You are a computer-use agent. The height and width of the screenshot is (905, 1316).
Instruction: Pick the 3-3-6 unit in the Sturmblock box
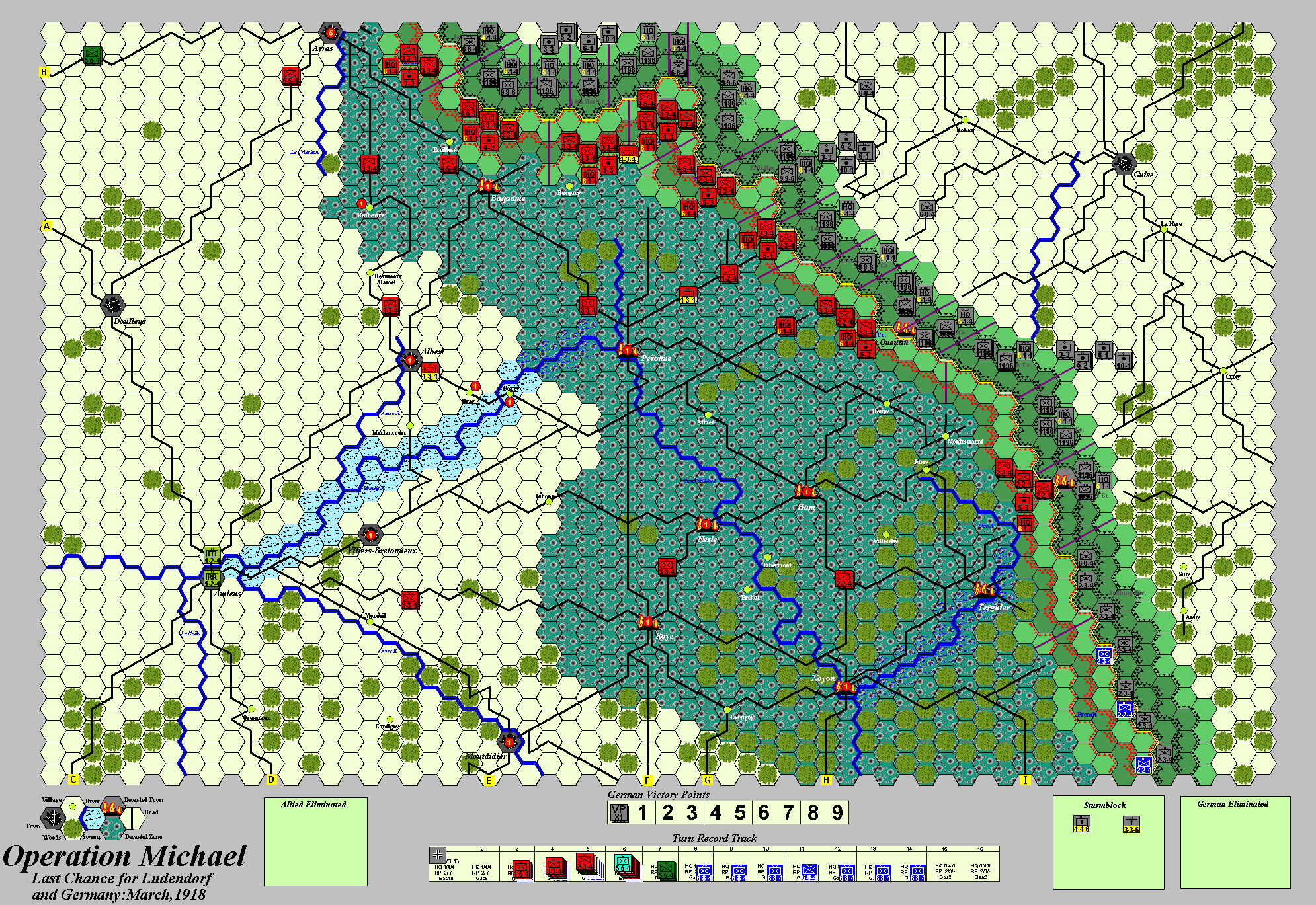click(1131, 824)
